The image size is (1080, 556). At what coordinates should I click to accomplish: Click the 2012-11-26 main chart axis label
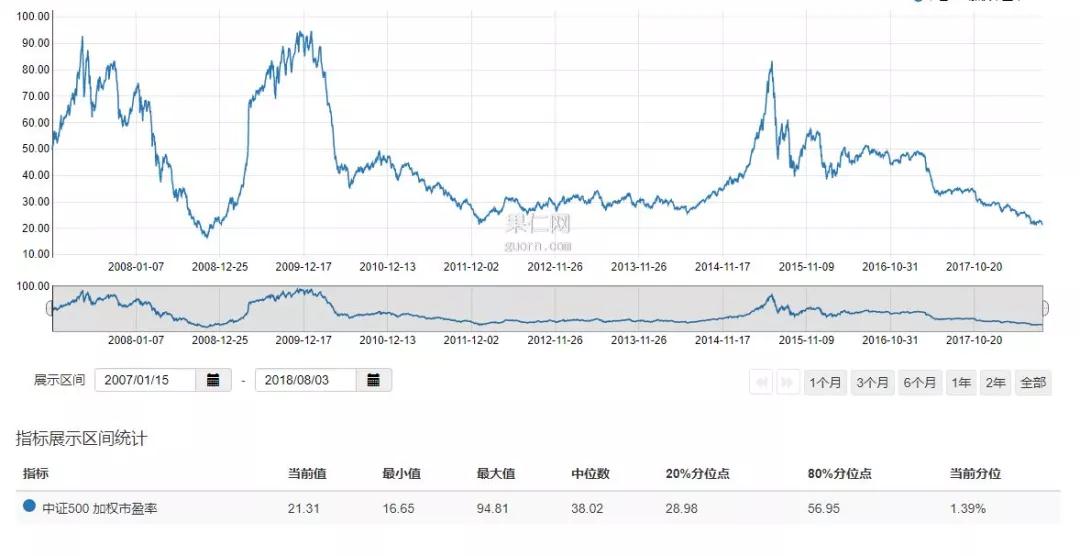coord(555,267)
